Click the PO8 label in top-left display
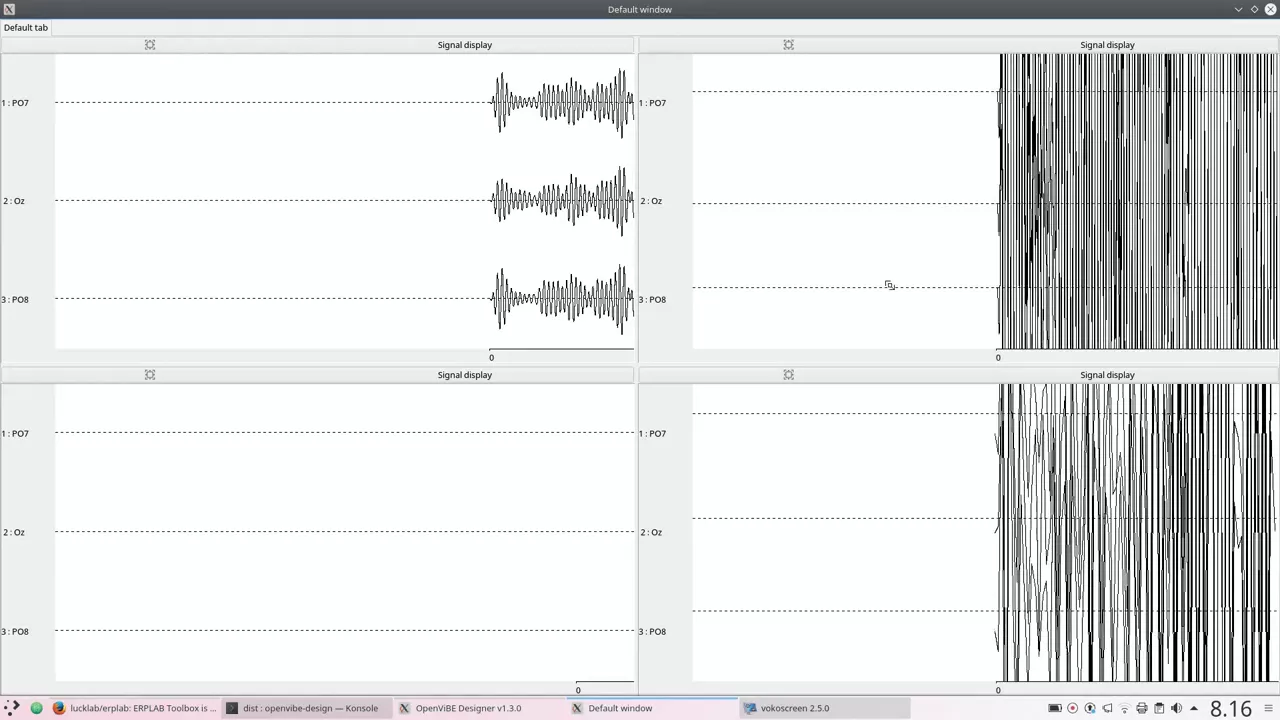 click(x=15, y=300)
